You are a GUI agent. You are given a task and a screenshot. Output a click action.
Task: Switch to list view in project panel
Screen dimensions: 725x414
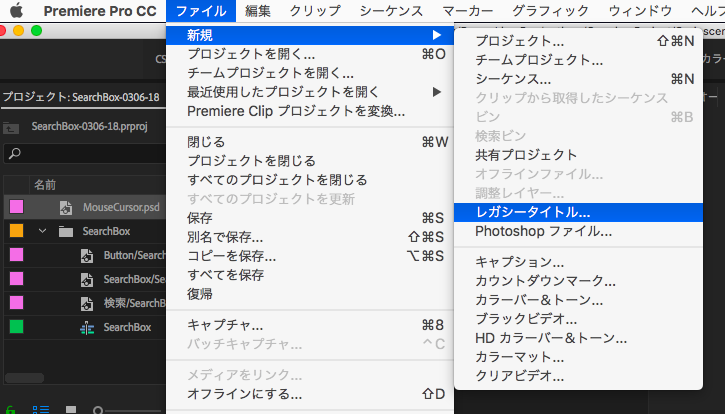(x=41, y=409)
